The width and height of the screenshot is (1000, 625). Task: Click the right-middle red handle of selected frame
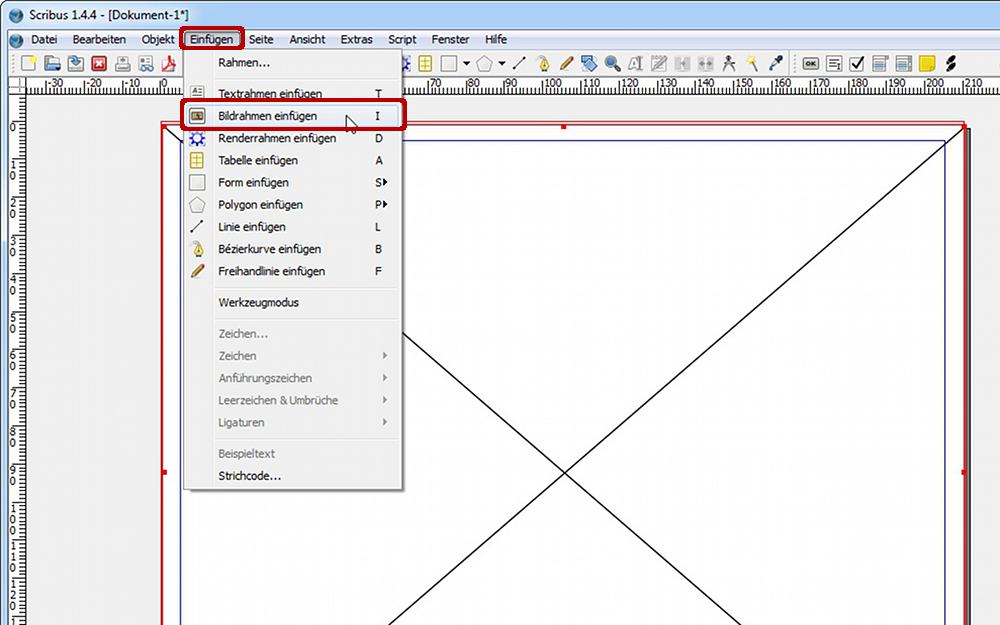[x=964, y=472]
